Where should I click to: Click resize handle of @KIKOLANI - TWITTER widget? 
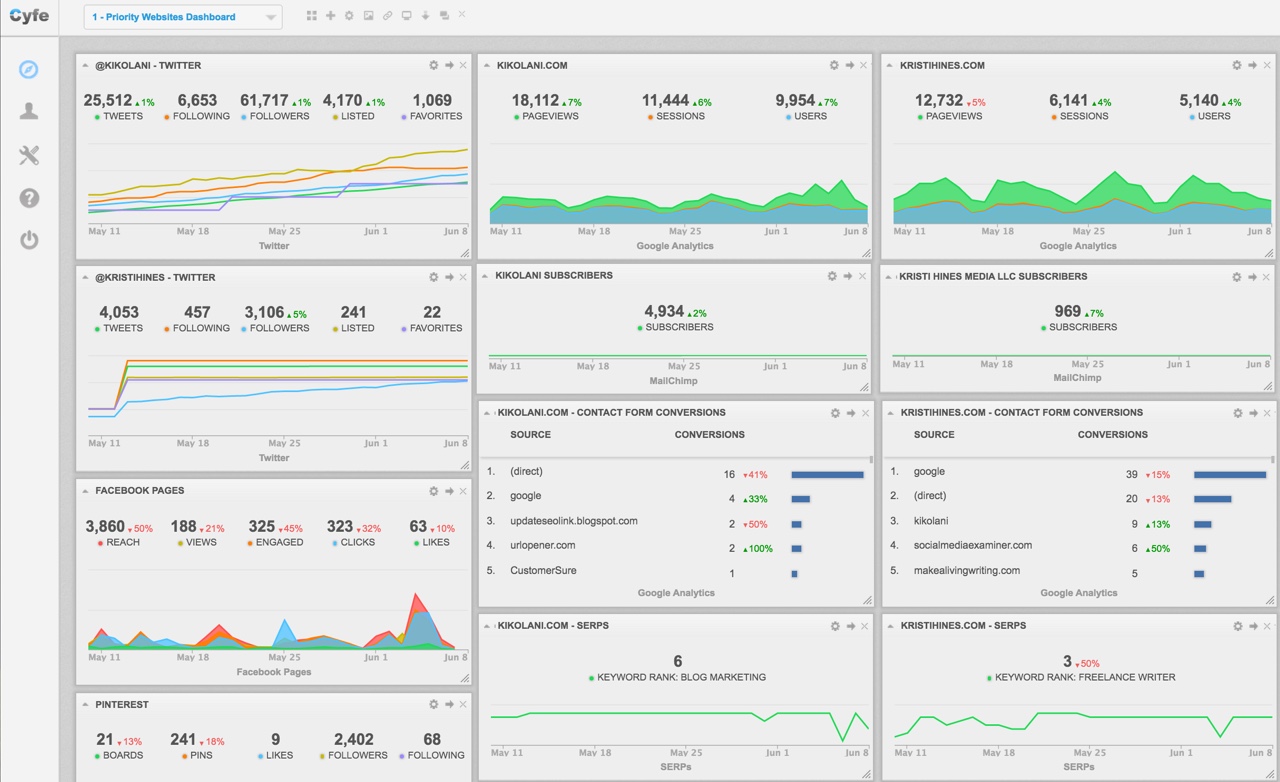465,254
